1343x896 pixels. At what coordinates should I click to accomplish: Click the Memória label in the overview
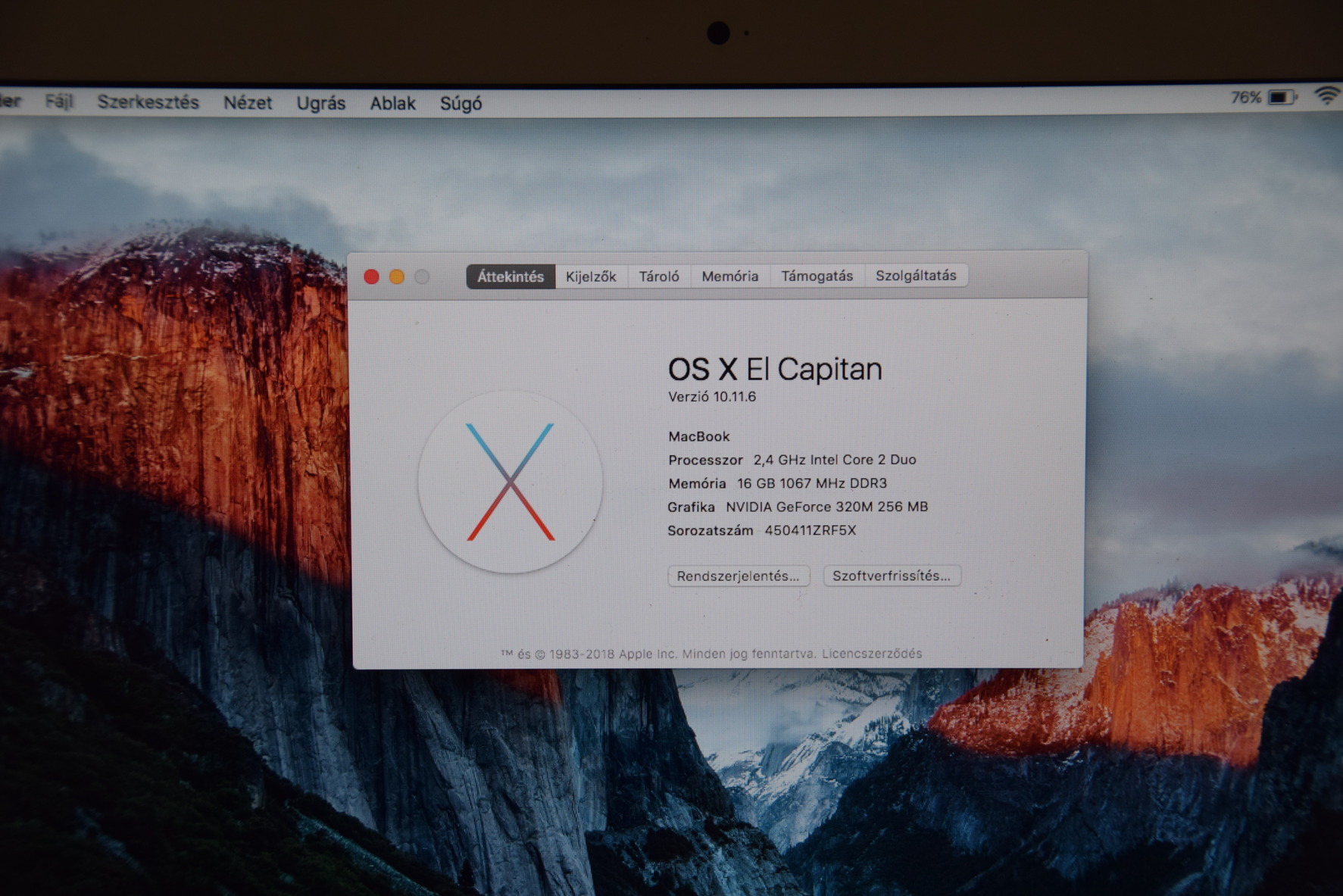(x=697, y=483)
